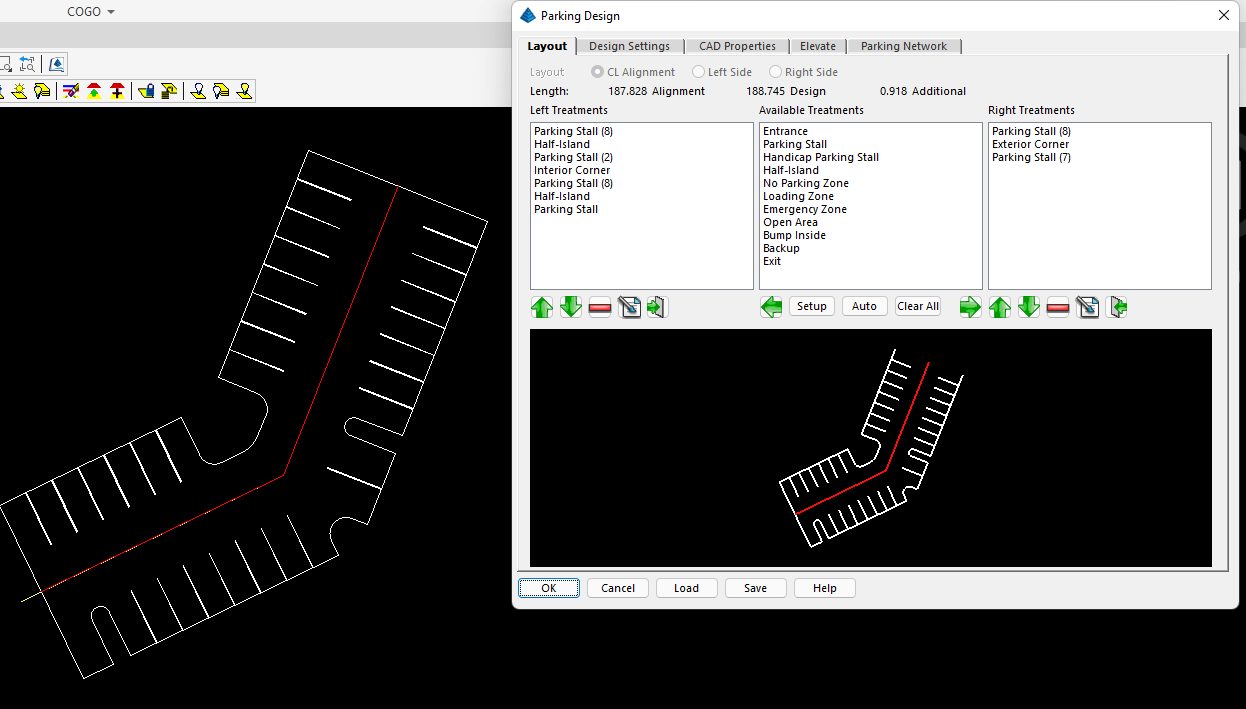
Task: Add treatment to left list using left arrow
Action: 771,307
